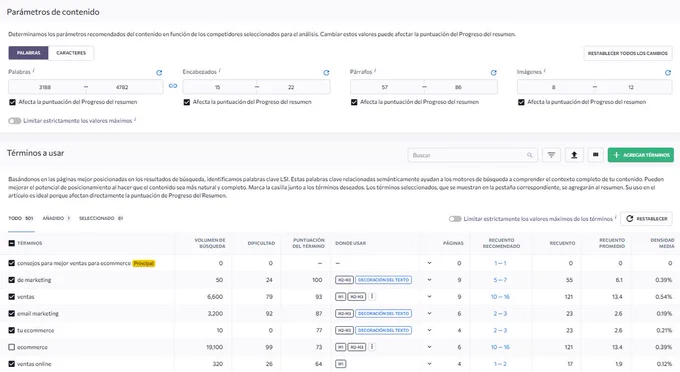680x372 pixels.
Task: Switch to the Caracteres tab
Action: pyautogui.click(x=71, y=53)
